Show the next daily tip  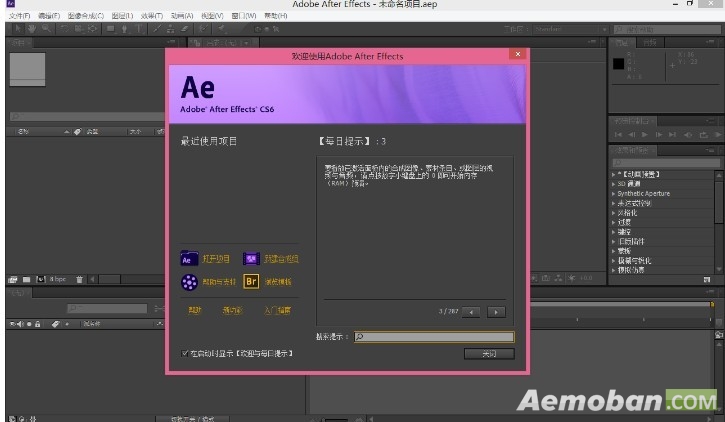pos(496,312)
